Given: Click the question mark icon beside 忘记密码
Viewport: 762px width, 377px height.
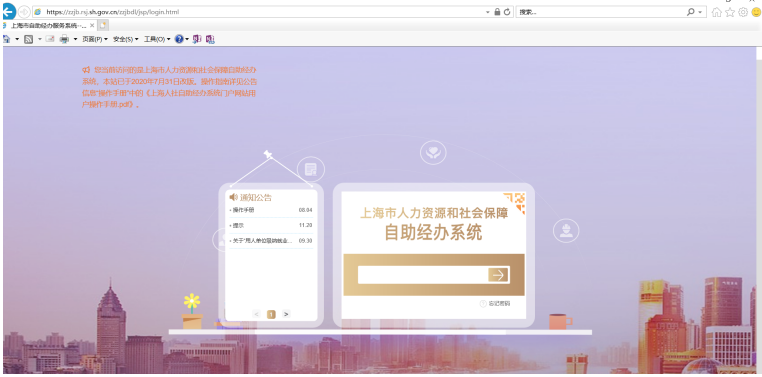Looking at the screenshot, I should (483, 304).
